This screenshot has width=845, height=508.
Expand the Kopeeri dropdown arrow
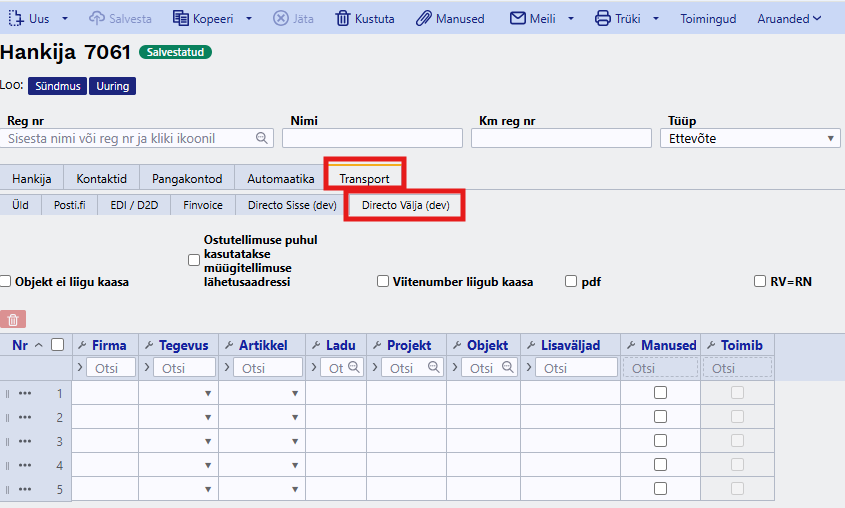click(x=249, y=18)
